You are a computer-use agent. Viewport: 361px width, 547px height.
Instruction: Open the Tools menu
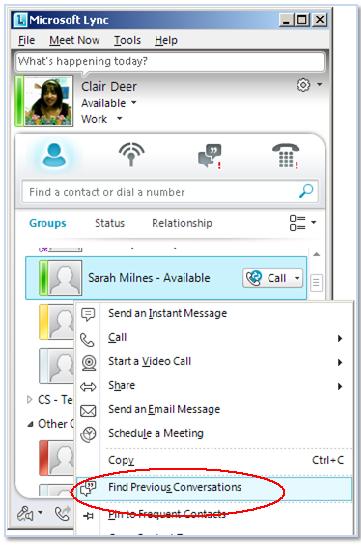click(127, 40)
